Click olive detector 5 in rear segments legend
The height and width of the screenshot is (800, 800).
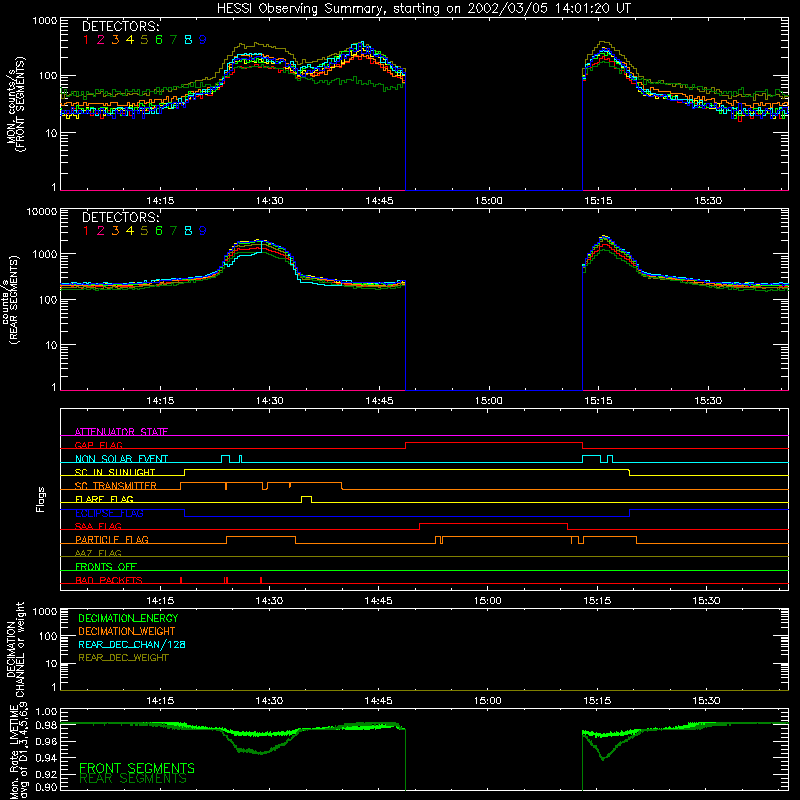point(144,231)
